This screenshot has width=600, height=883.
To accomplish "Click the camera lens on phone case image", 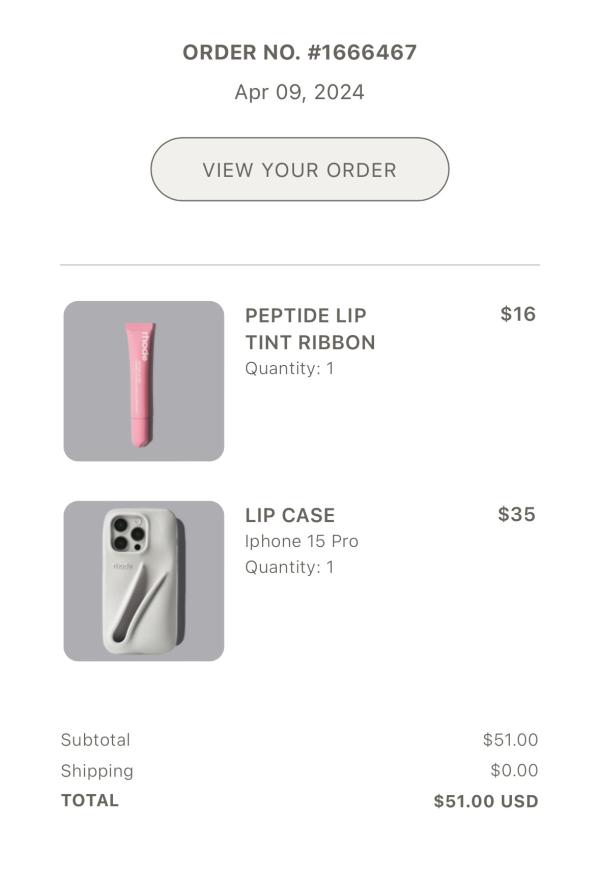I will coord(128,533).
